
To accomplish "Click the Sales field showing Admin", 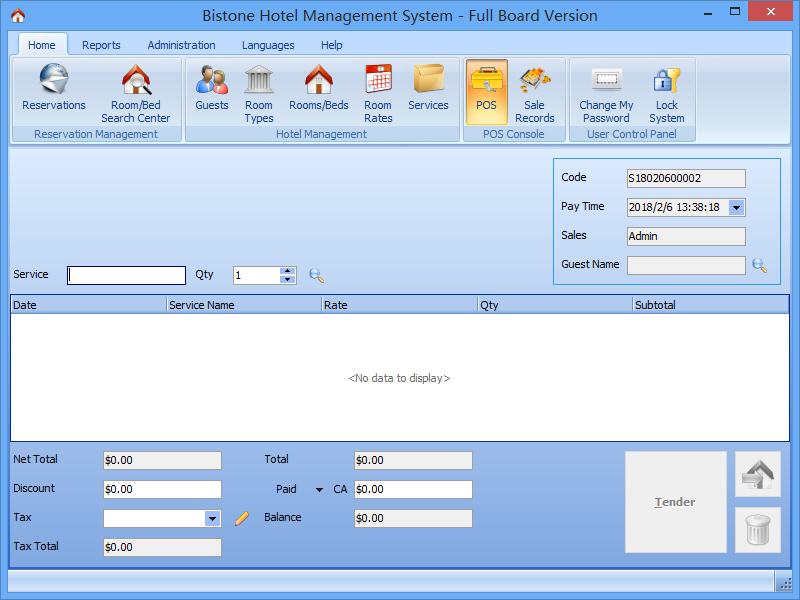I will (686, 236).
